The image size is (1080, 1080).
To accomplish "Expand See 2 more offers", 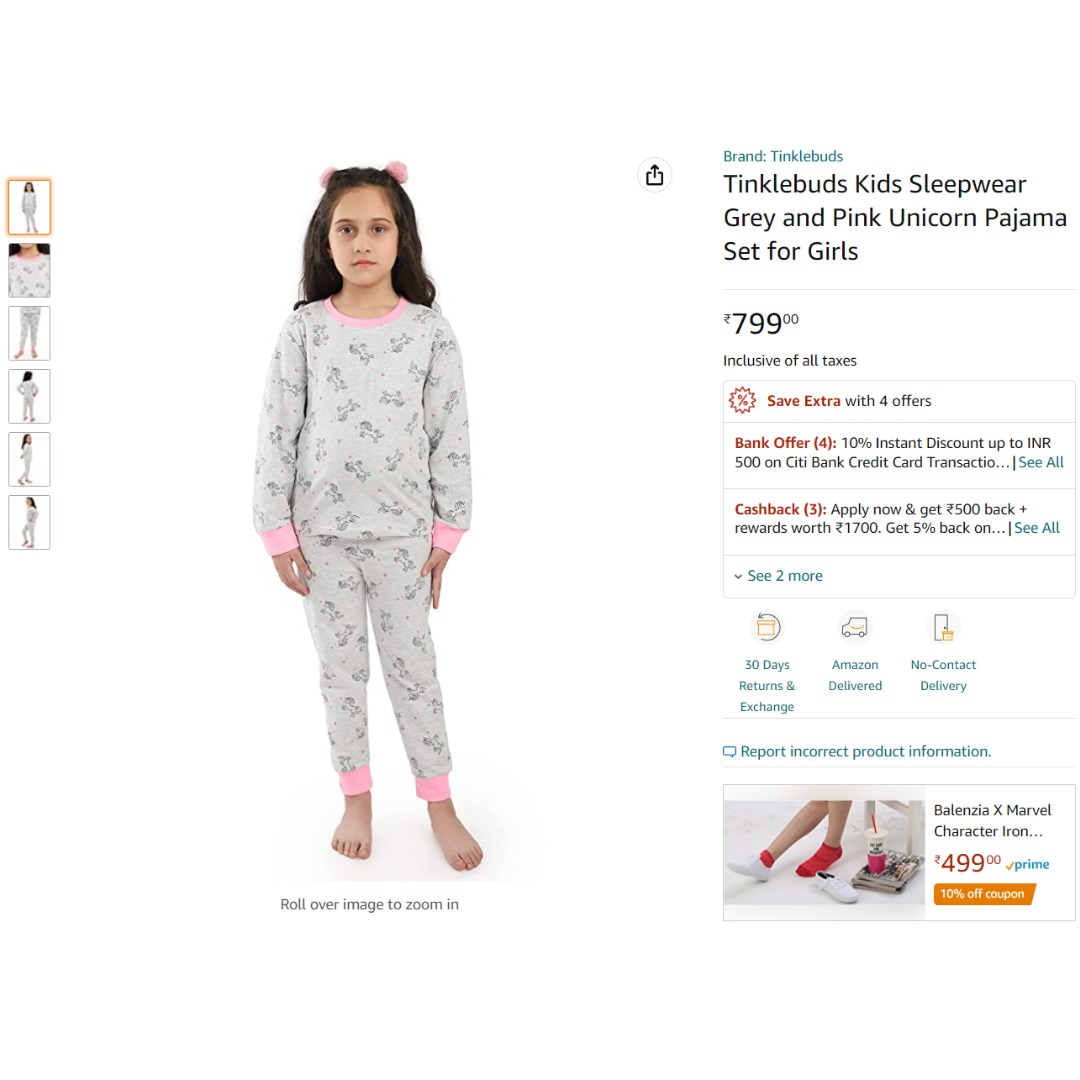I will tap(778, 576).
